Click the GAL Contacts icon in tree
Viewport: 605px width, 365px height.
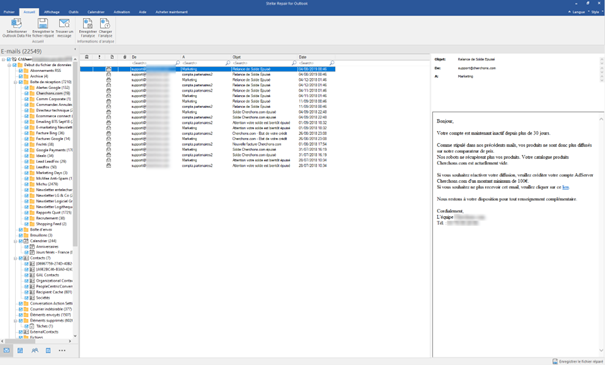pyautogui.click(x=32, y=275)
